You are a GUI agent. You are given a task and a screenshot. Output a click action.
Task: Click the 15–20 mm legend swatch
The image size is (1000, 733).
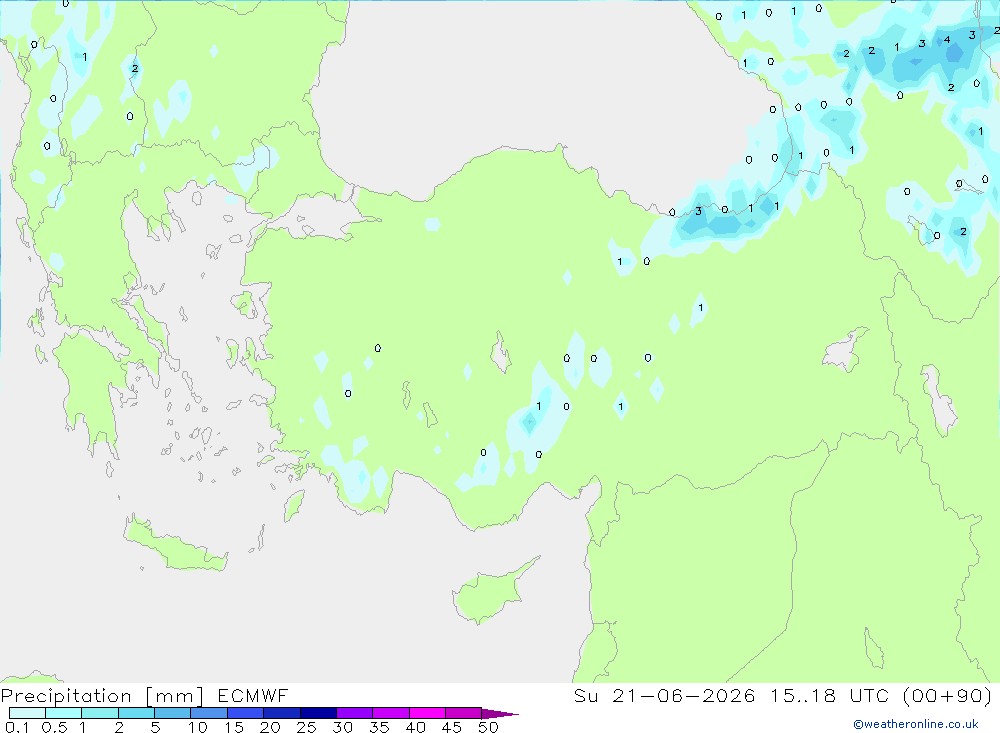246,713
